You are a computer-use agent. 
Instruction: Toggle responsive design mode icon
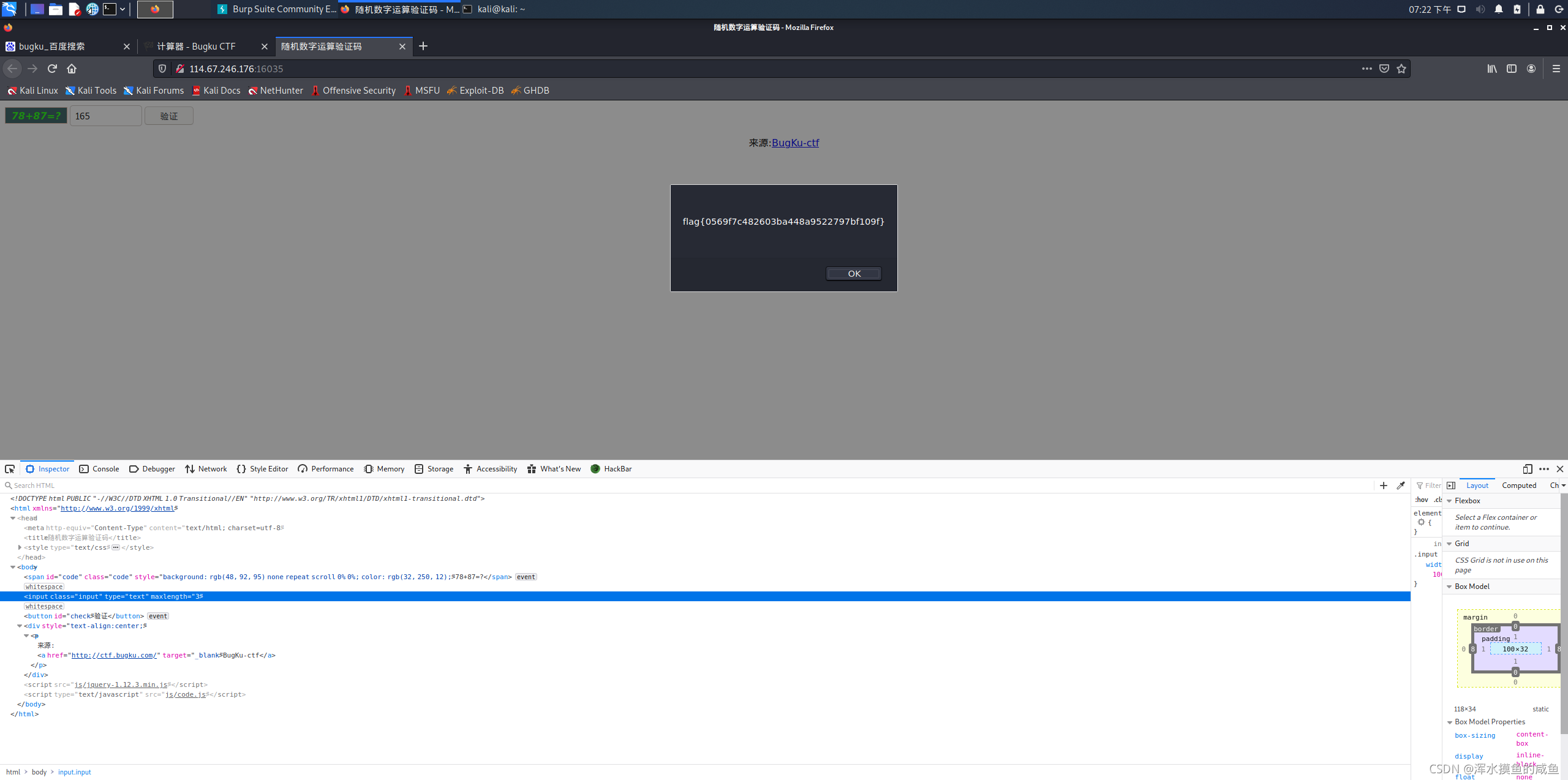[1528, 469]
